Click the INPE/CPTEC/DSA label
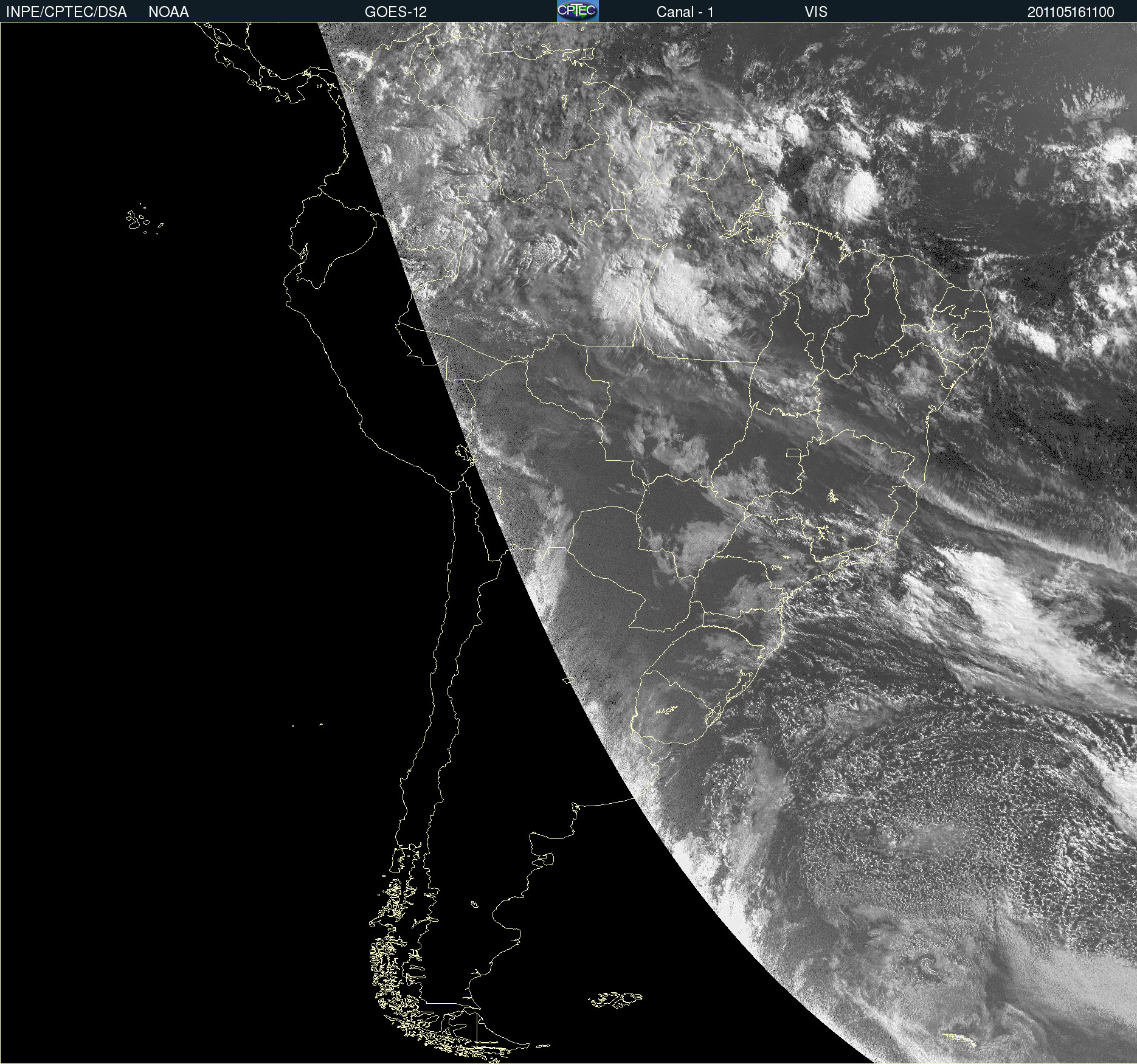Image resolution: width=1137 pixels, height=1064 pixels. coord(66,12)
